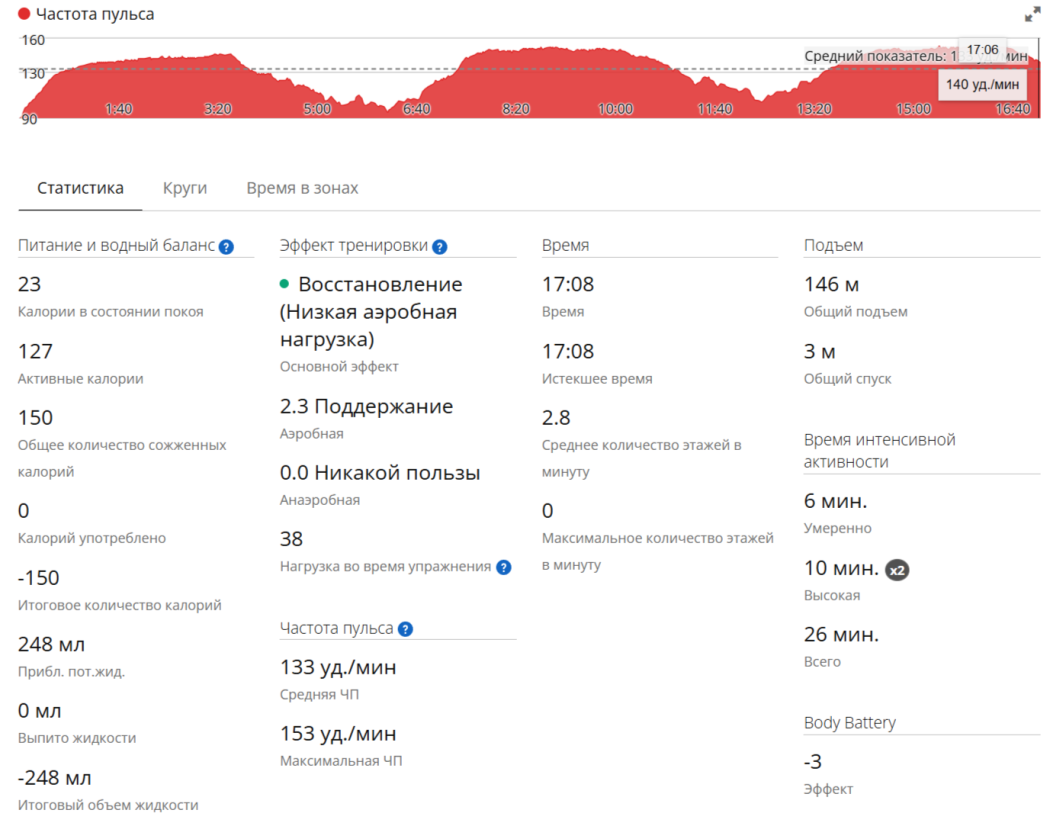
Task: Open help icon next to Эффект тренировки
Action: [439, 247]
